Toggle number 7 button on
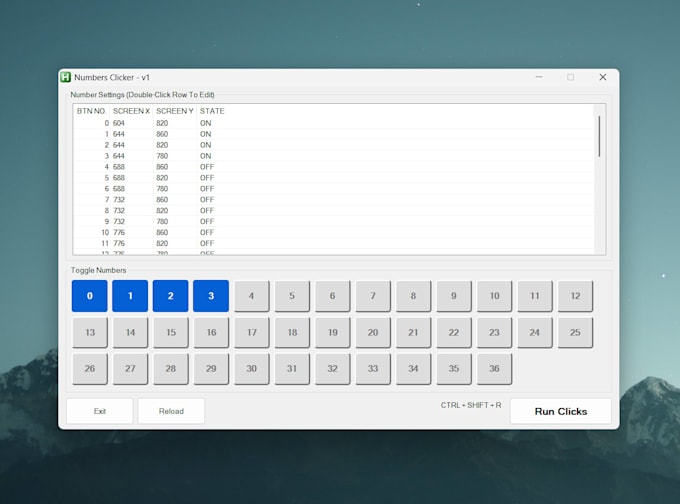The width and height of the screenshot is (680, 504). tap(373, 296)
